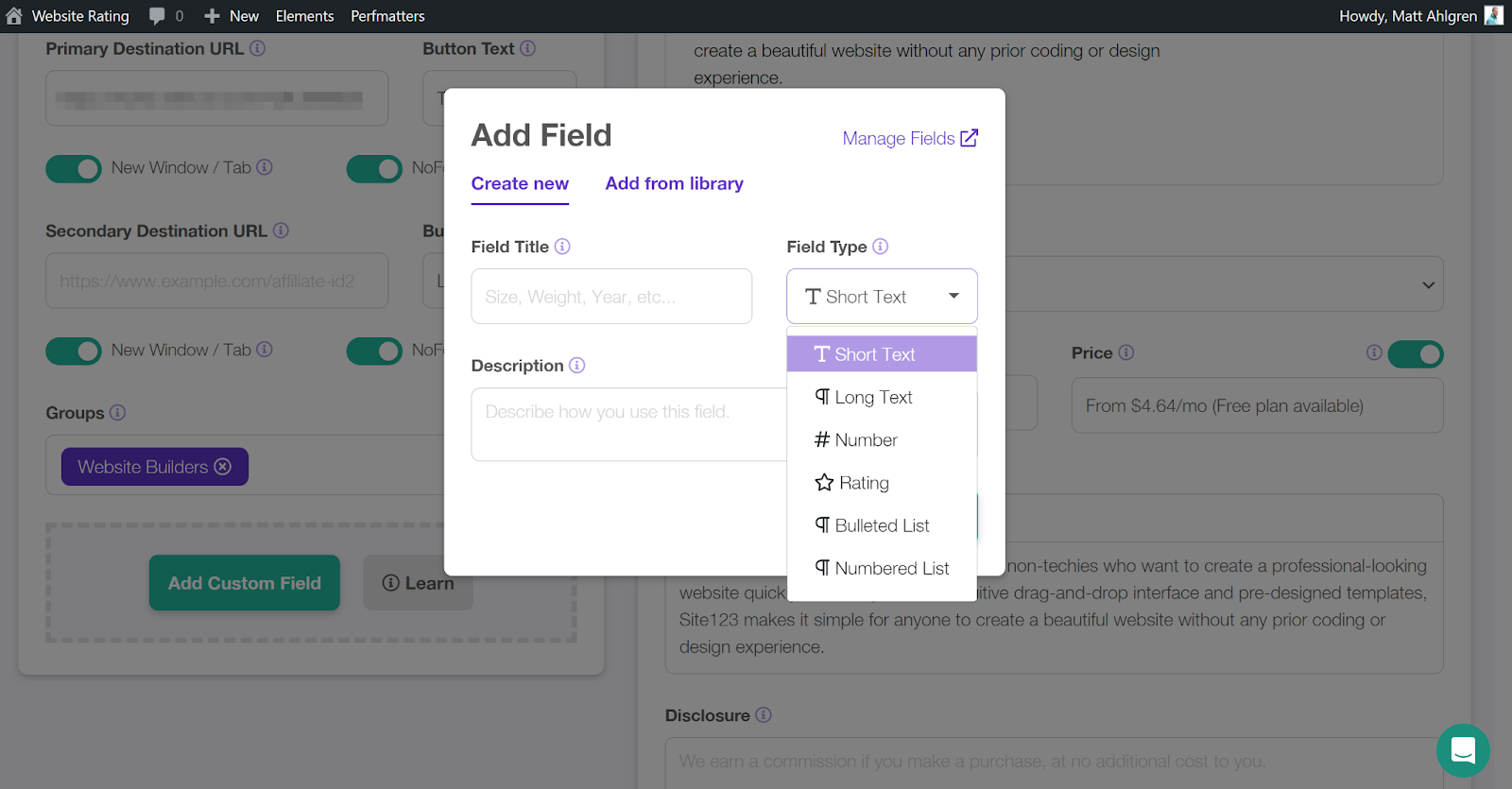Select Short Text field type
This screenshot has width=1512, height=789.
(882, 354)
